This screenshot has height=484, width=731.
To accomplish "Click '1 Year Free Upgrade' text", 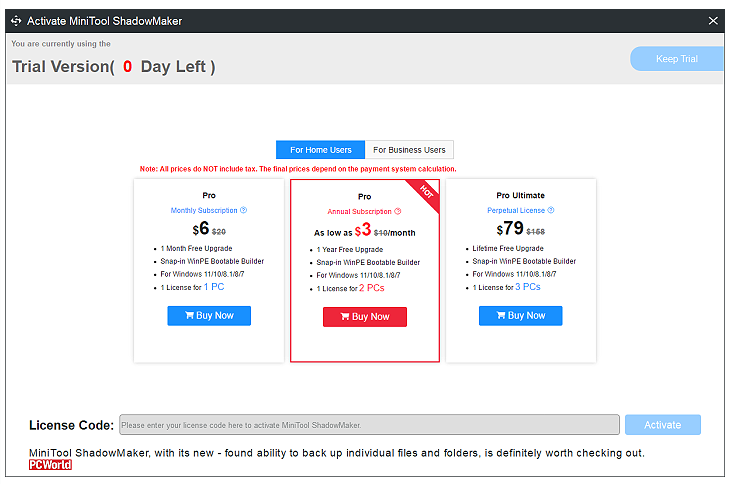I will pos(350,249).
